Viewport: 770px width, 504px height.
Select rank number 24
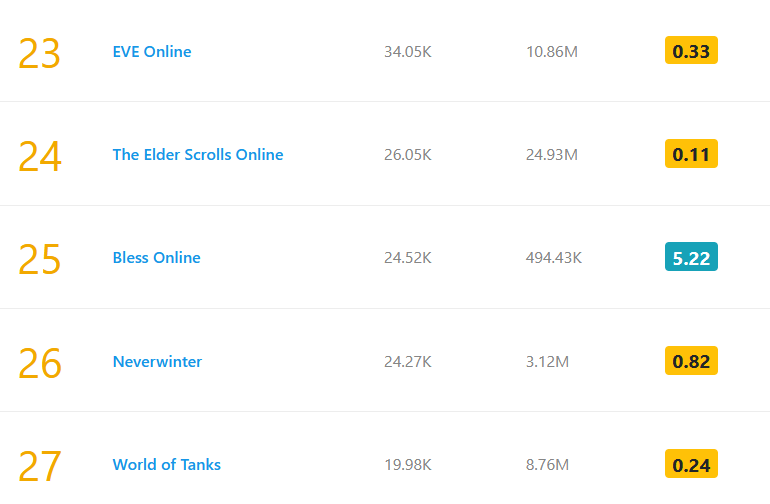coord(40,156)
